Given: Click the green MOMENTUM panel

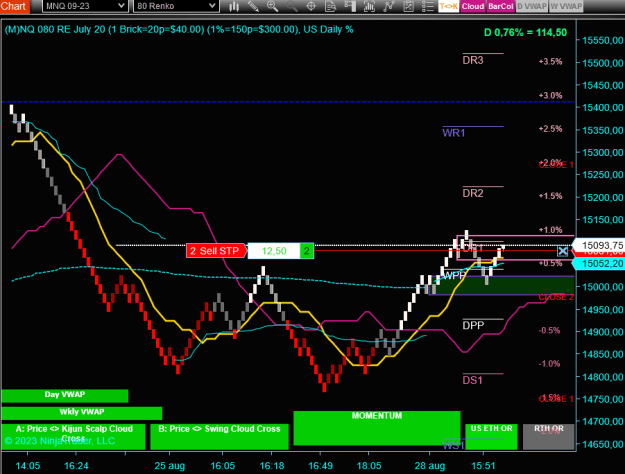Looking at the screenshot, I should pyautogui.click(x=377, y=428).
